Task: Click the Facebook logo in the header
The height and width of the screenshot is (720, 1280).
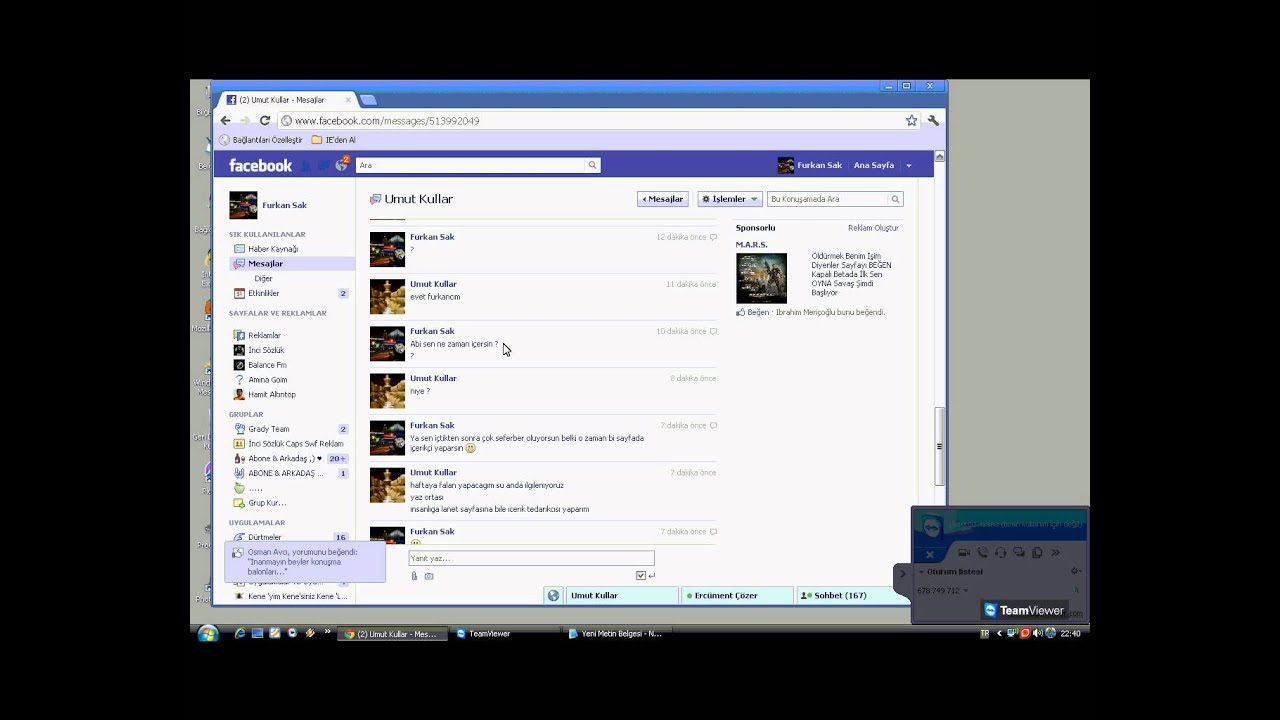Action: coord(260,166)
